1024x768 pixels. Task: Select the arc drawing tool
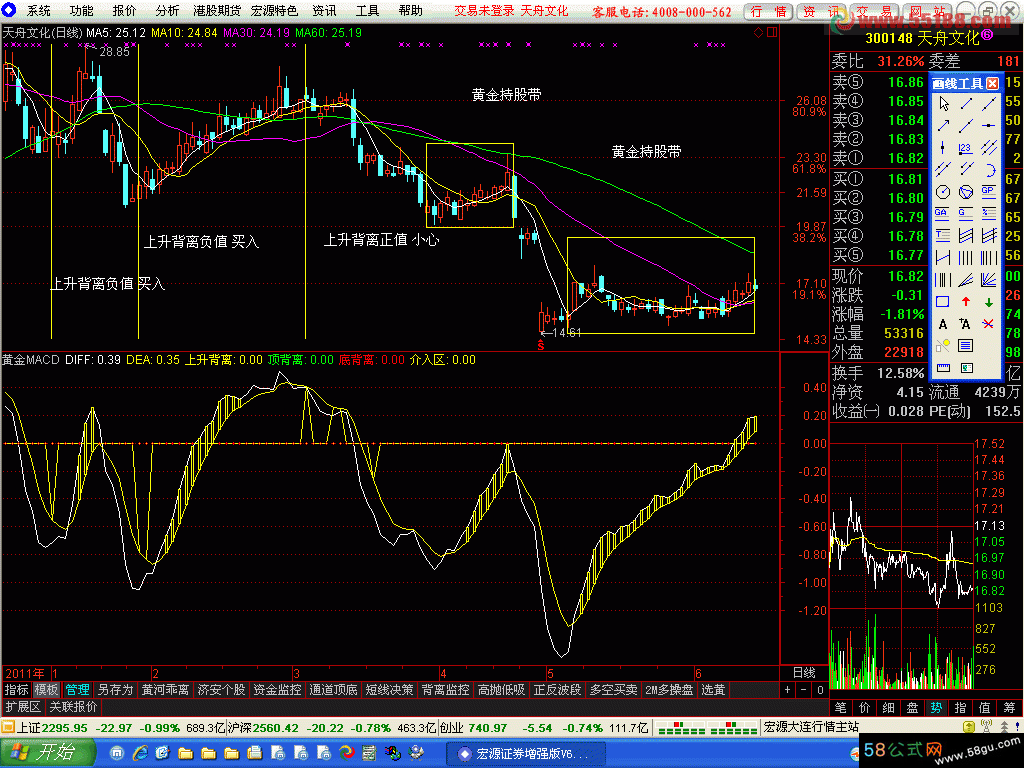click(x=988, y=169)
